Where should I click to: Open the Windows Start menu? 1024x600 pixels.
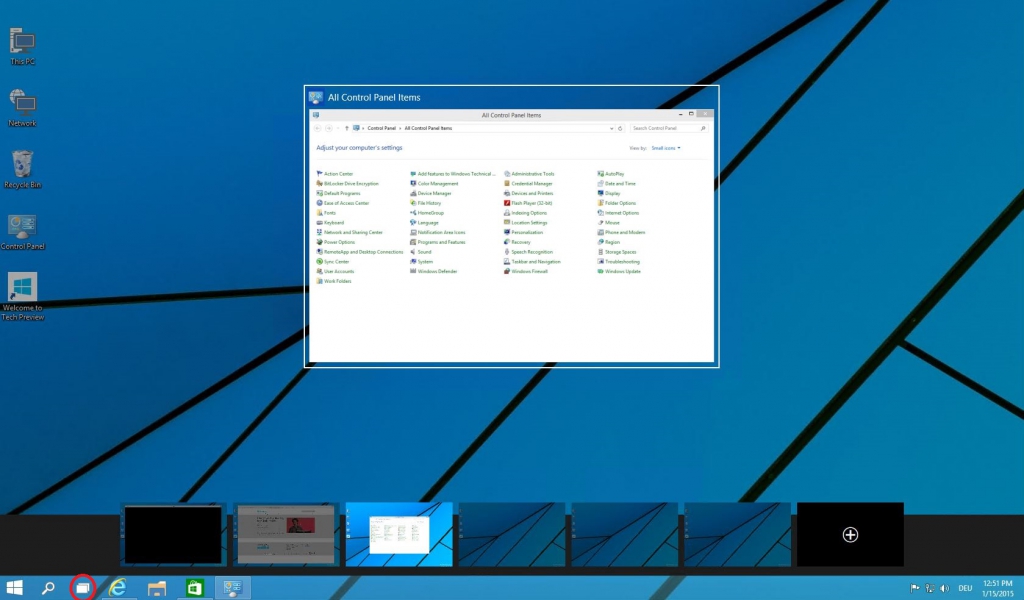pyautogui.click(x=15, y=588)
